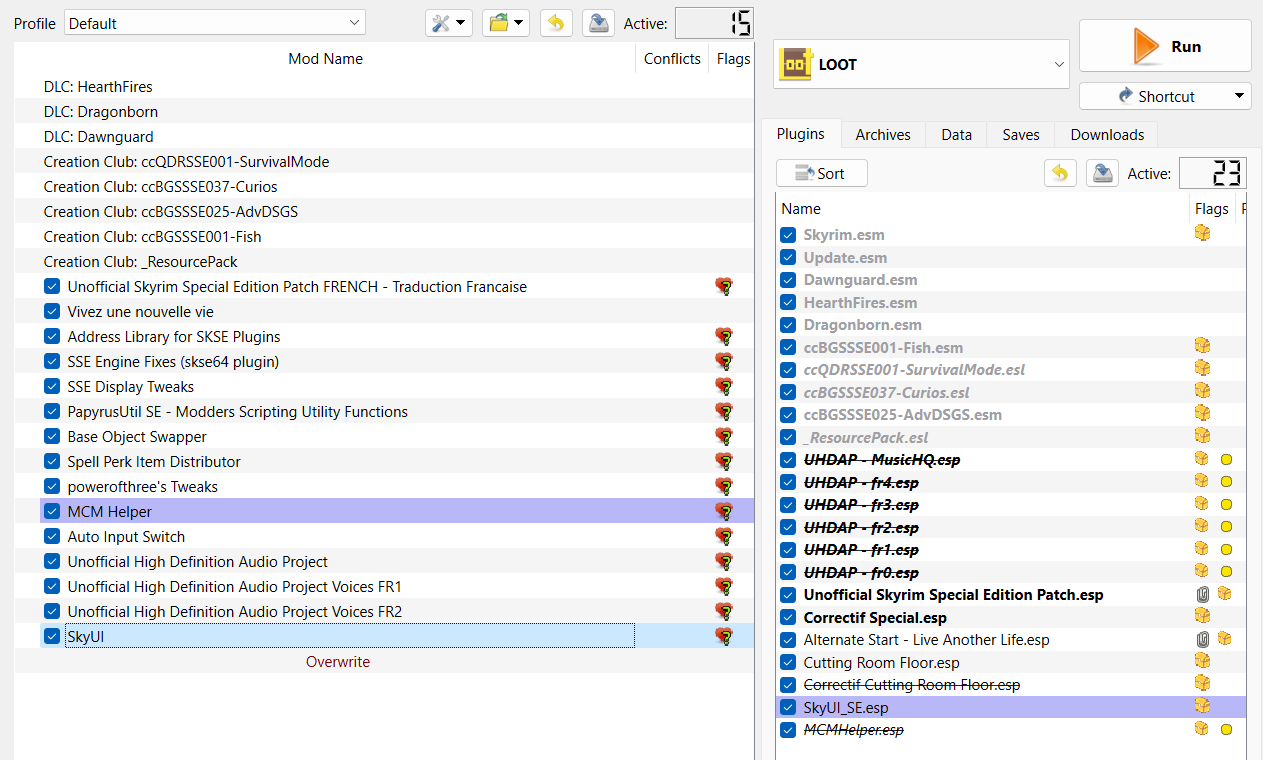Screen dimensions: 1263x760
Task: Select the Overwrite entry in the mod list
Action: click(x=338, y=661)
